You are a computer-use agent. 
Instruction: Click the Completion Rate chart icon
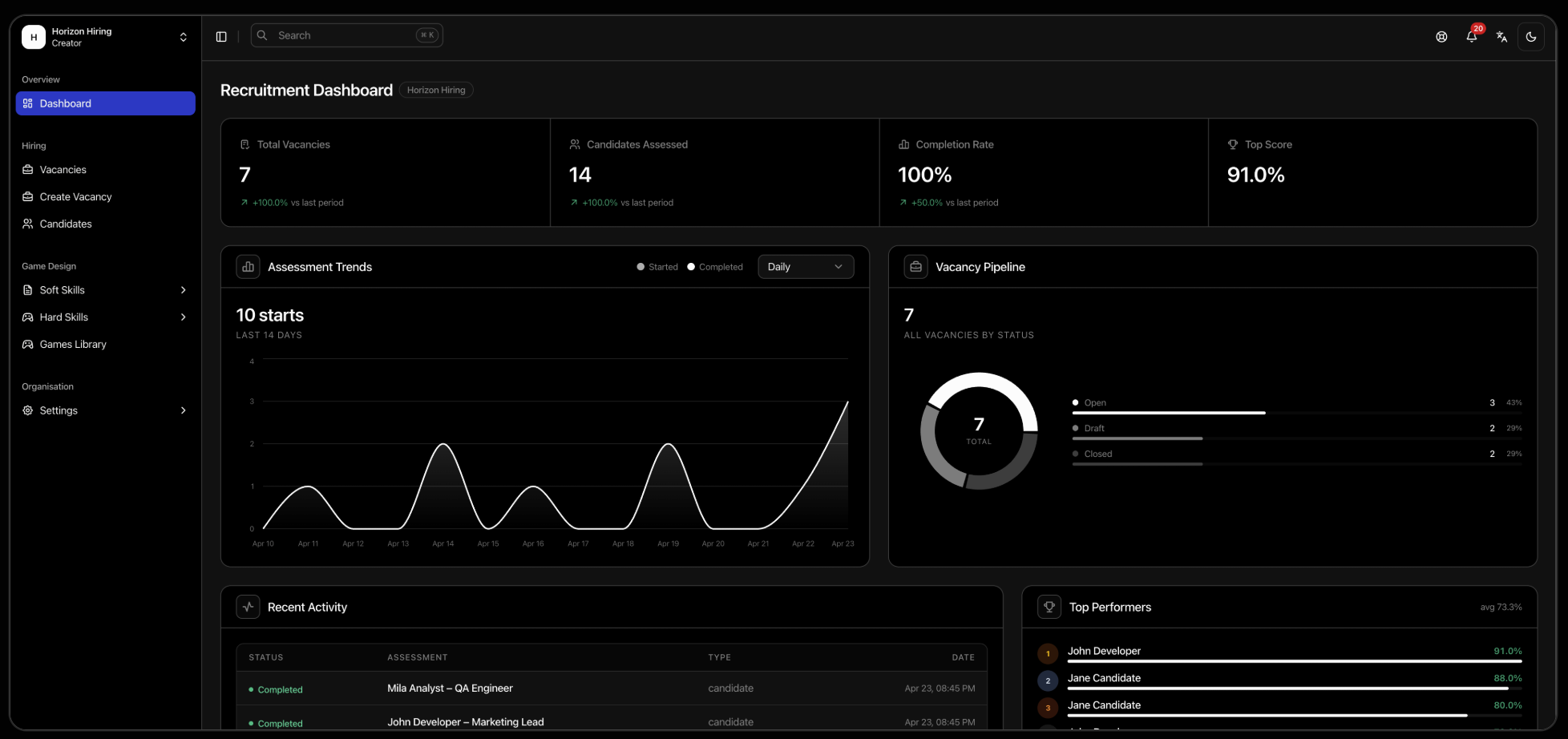(903, 144)
